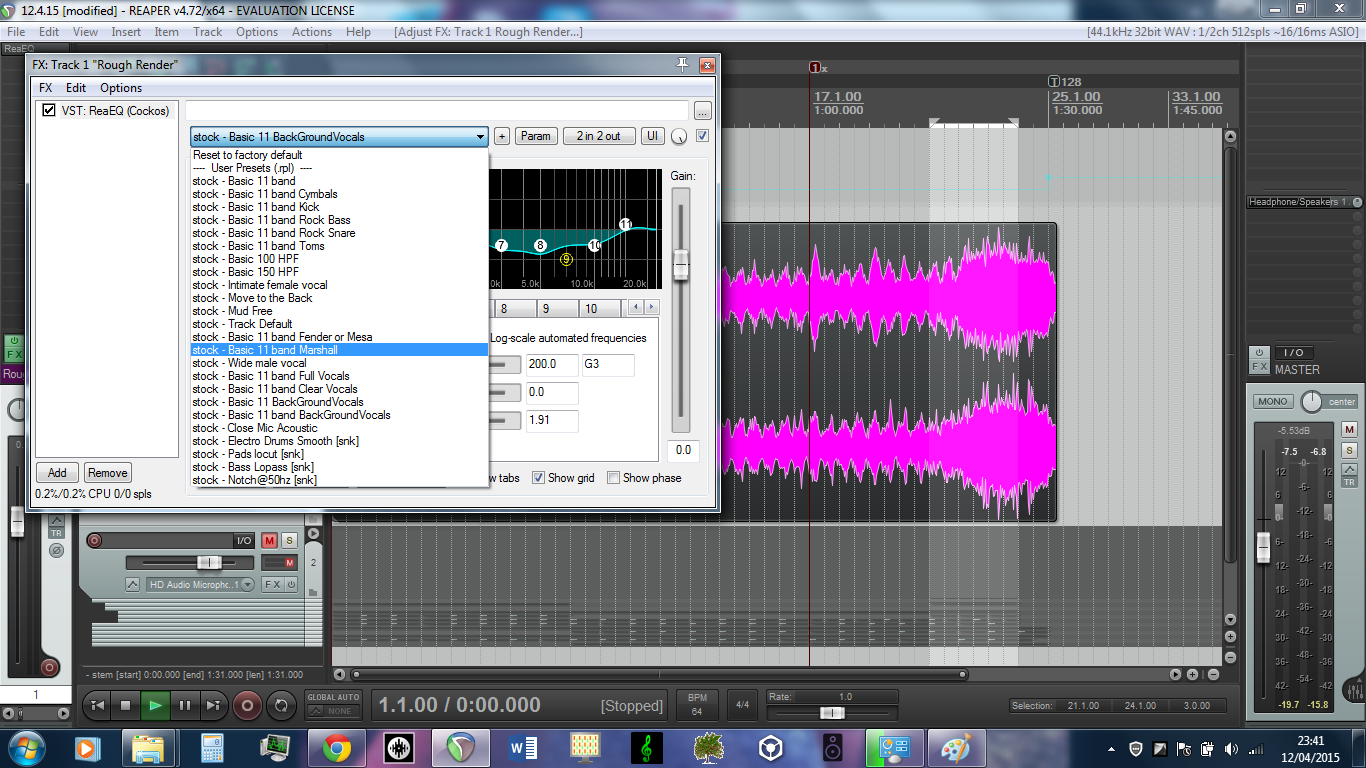Screen dimensions: 1366x768
Task: Click the Add FX button
Action: pyautogui.click(x=57, y=473)
